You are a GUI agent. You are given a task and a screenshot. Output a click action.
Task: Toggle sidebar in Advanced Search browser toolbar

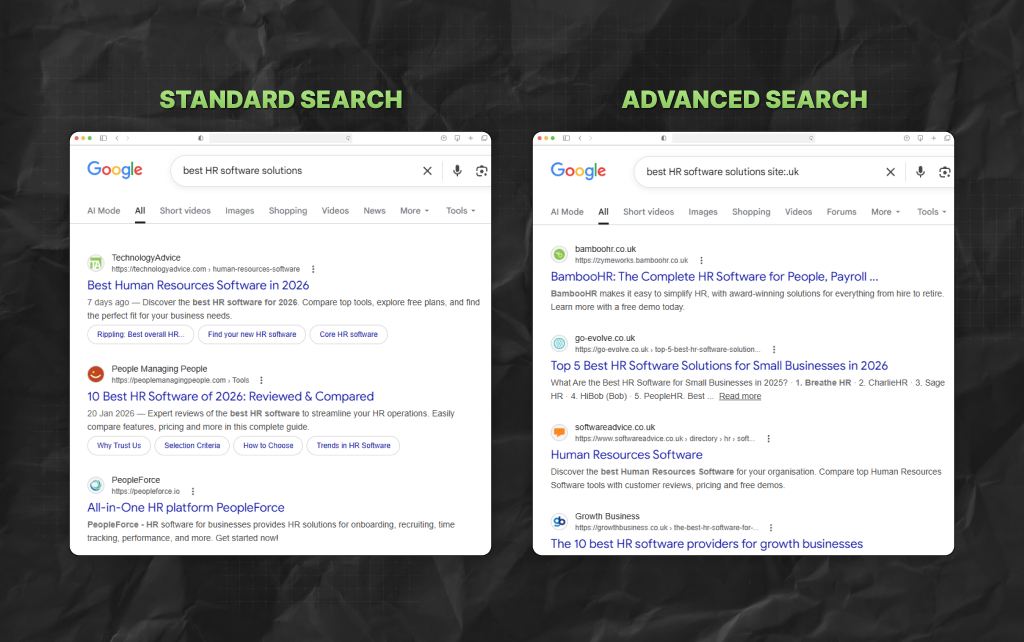pos(566,138)
